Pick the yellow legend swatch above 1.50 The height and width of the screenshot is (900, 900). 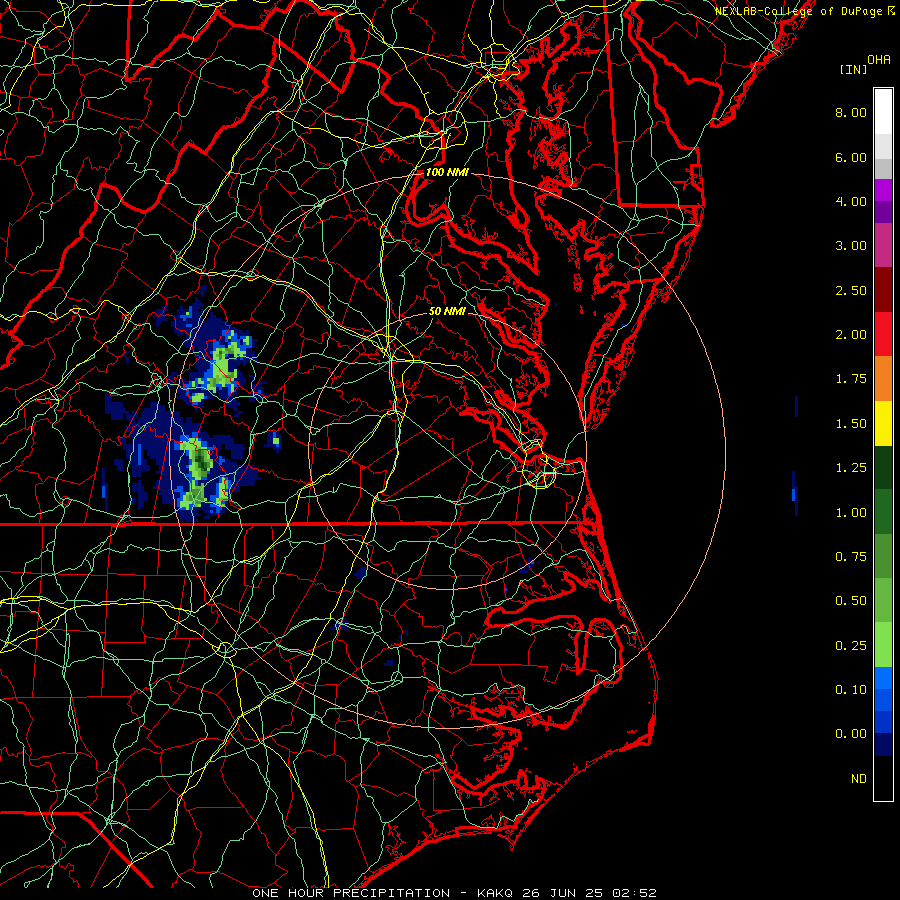[883, 423]
